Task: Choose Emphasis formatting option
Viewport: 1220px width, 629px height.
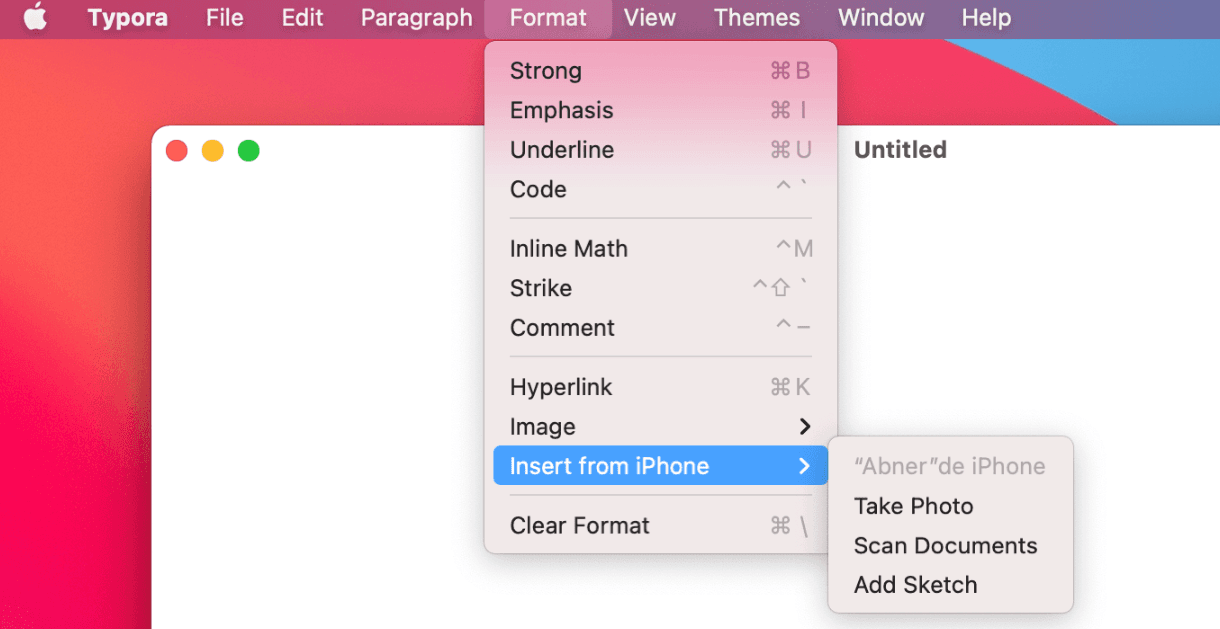Action: click(x=561, y=111)
